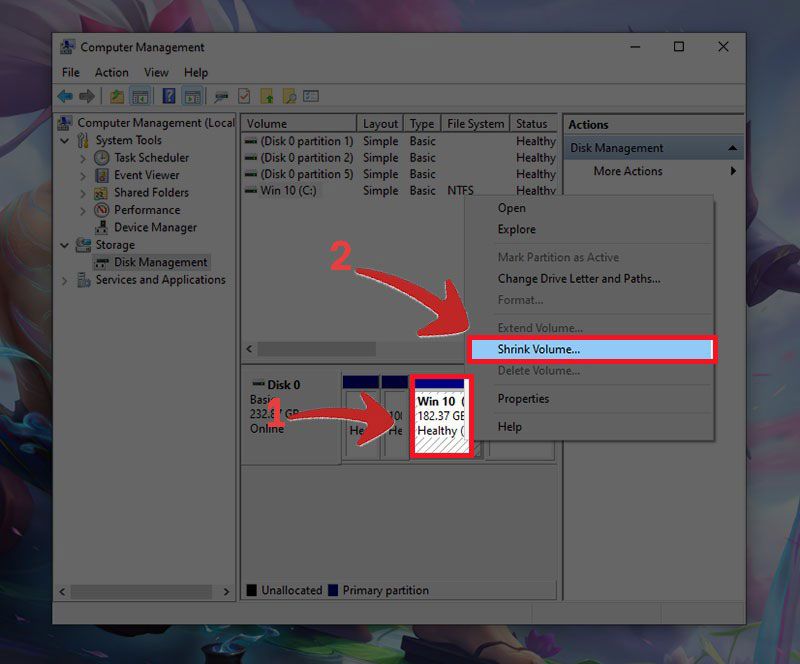
Task: Click NTFS cell in Win 10 row
Action: (x=460, y=190)
